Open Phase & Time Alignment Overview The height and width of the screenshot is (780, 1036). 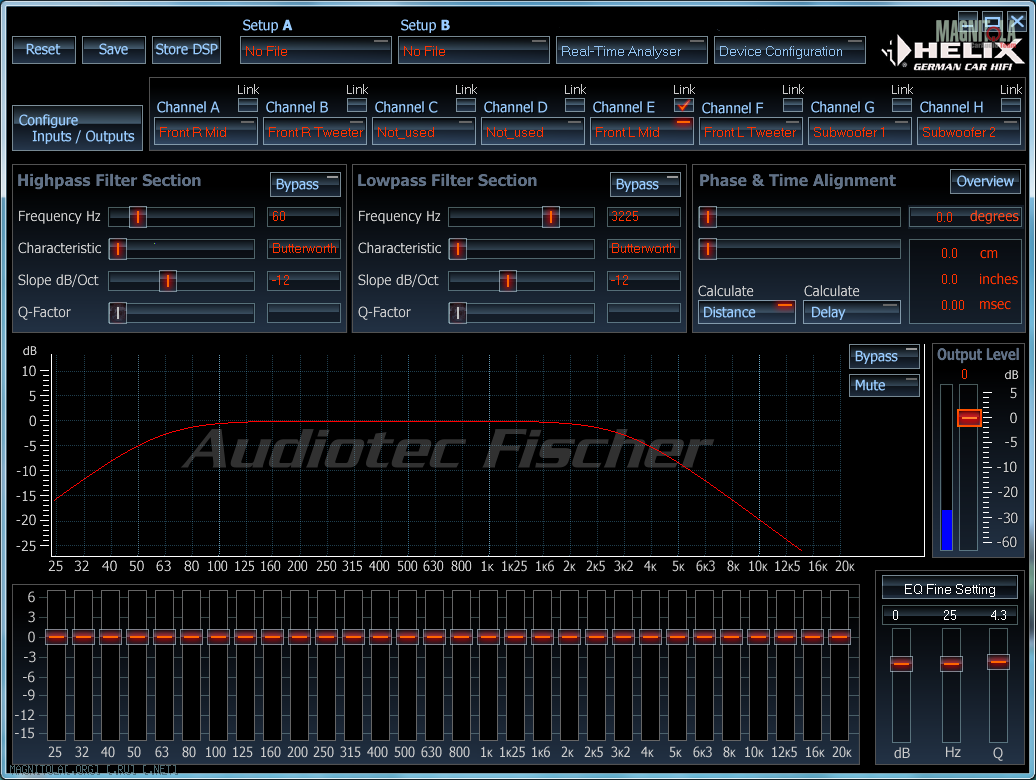(x=985, y=182)
